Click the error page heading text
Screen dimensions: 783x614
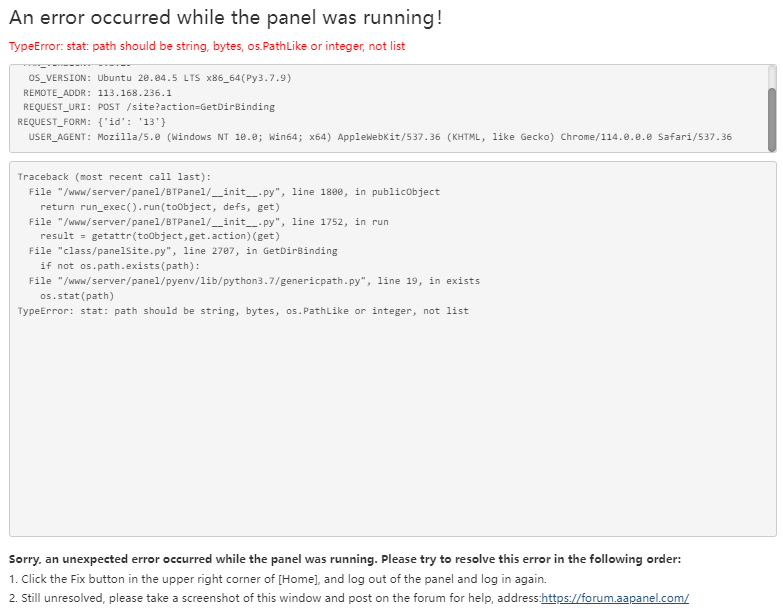(x=225, y=18)
